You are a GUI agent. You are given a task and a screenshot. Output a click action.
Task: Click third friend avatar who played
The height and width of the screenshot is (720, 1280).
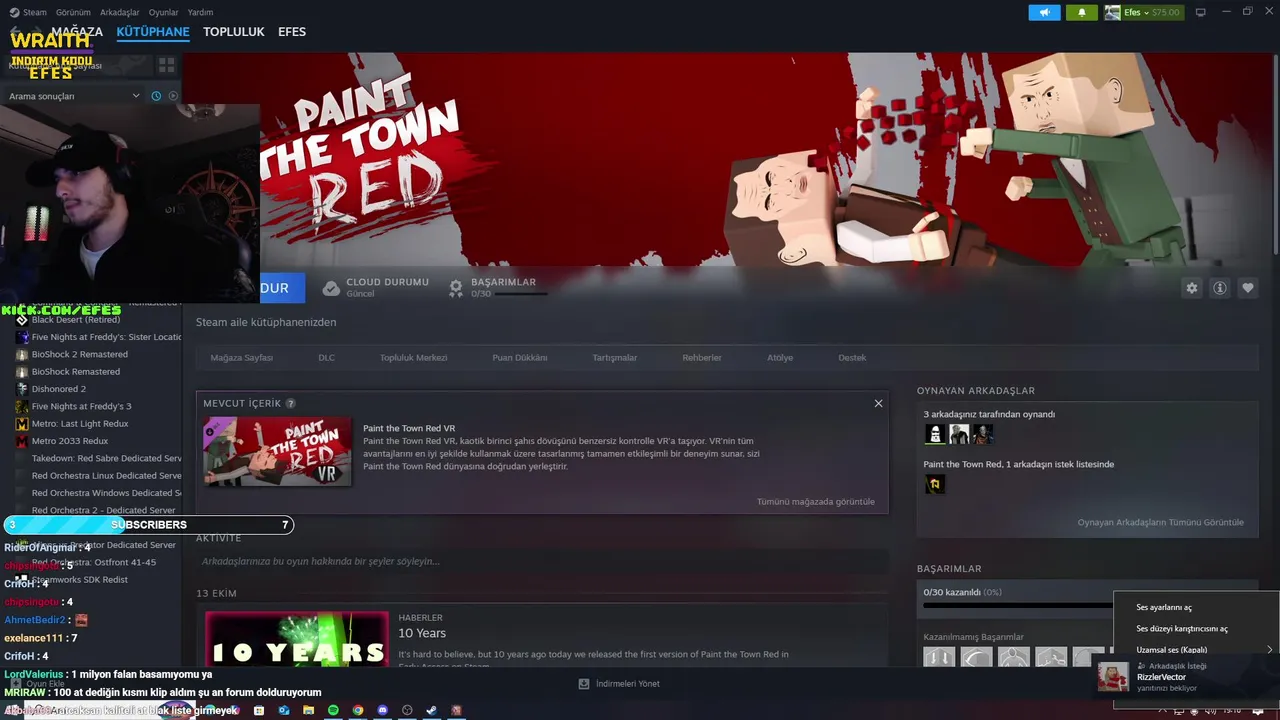pyautogui.click(x=983, y=434)
